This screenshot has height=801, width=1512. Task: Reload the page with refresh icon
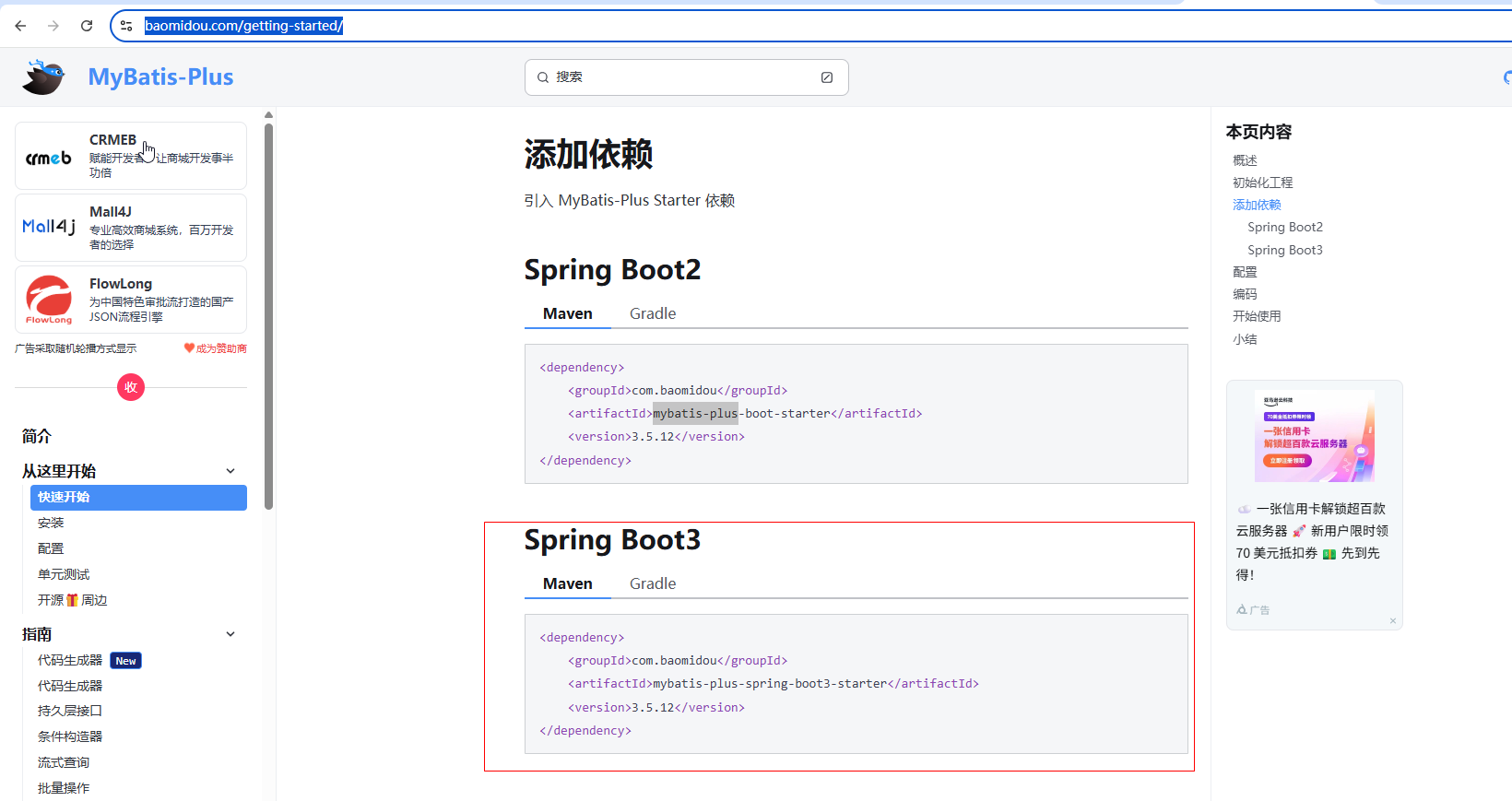tap(87, 26)
